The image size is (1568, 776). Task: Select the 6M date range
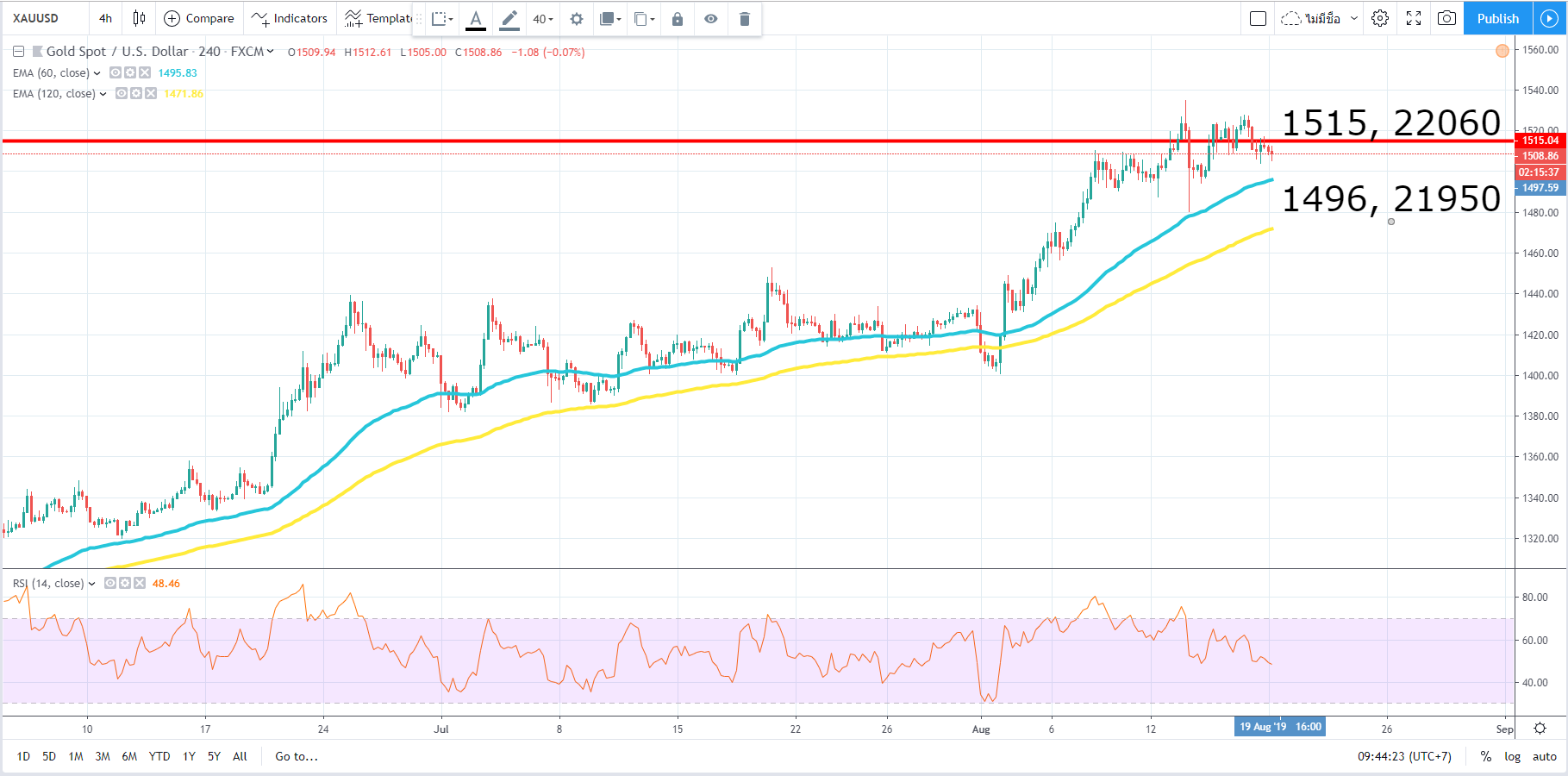129,756
